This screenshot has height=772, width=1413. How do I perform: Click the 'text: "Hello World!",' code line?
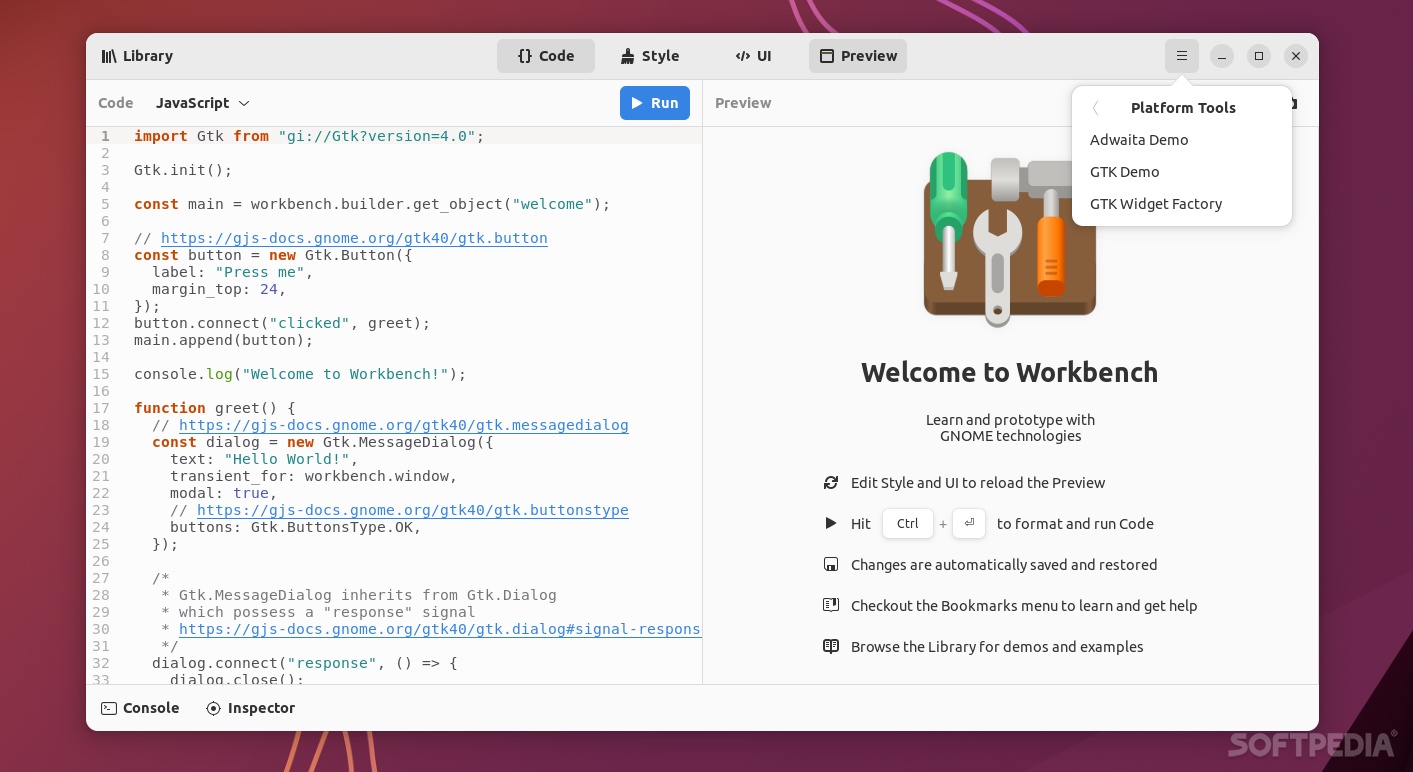(264, 459)
